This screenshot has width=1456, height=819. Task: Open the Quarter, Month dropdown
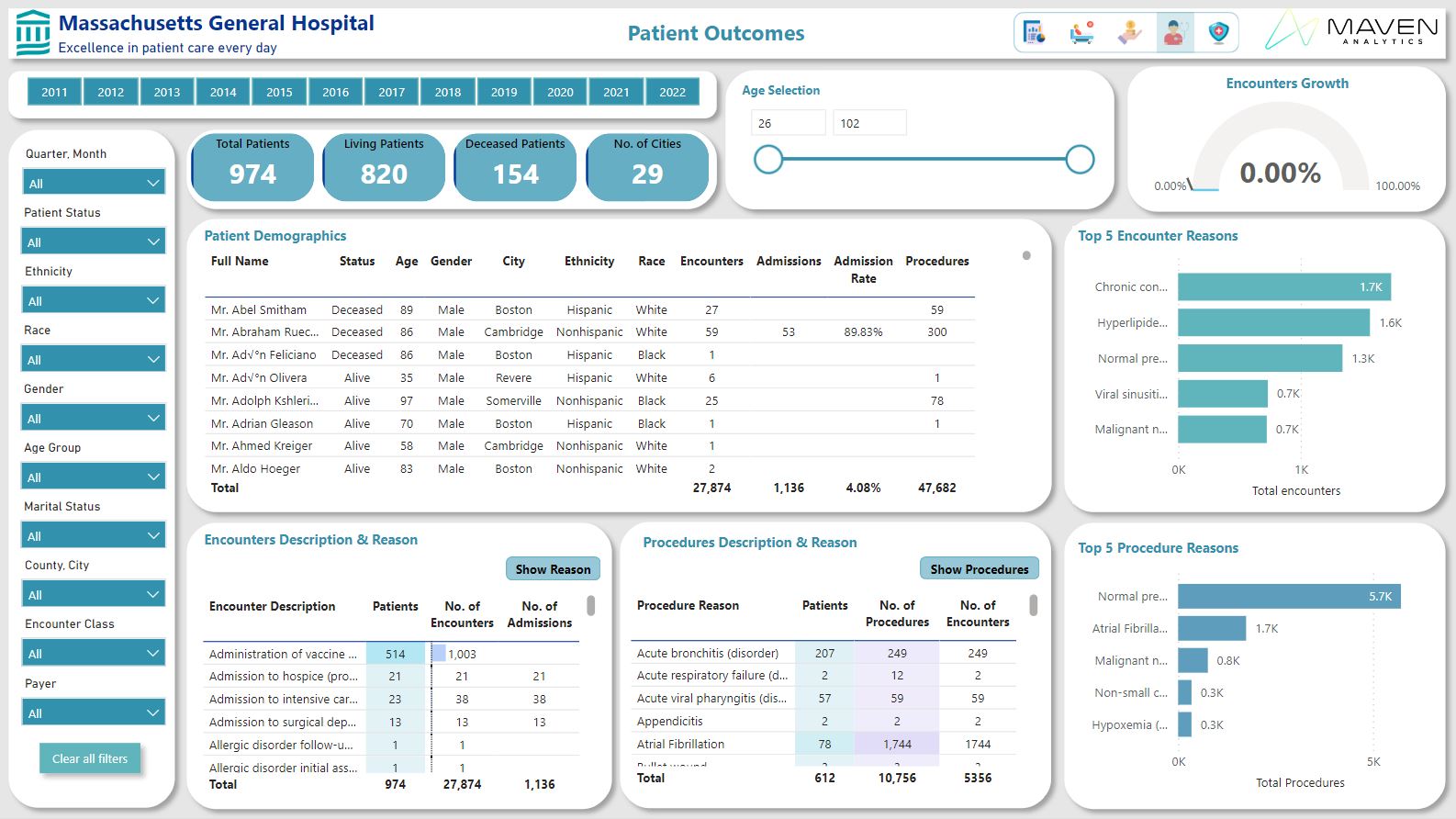[x=93, y=183]
